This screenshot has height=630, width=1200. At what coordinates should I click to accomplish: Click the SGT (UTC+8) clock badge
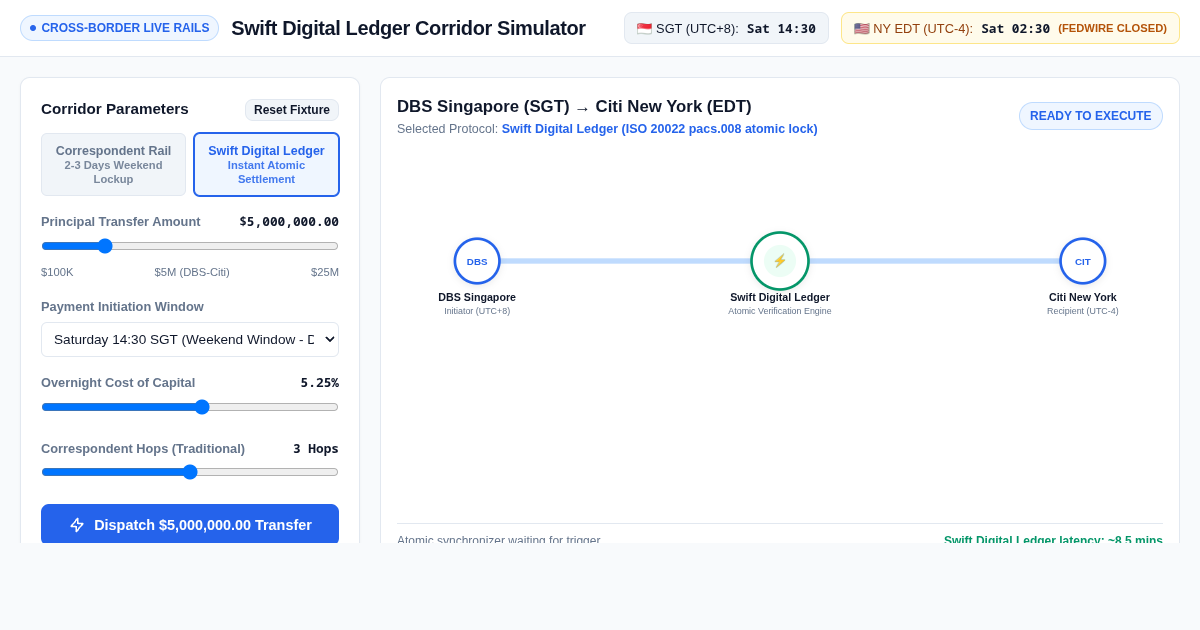pos(726,28)
